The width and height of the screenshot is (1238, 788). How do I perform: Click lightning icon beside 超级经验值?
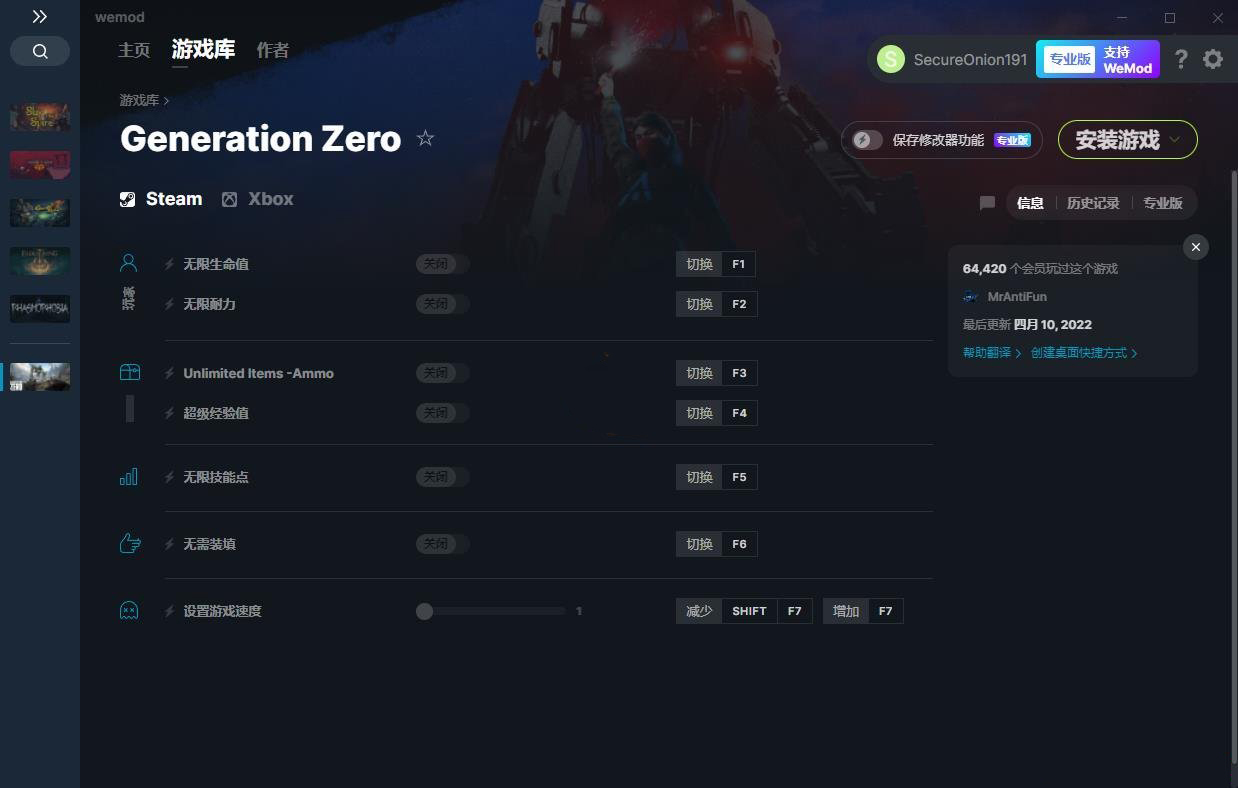pos(169,413)
